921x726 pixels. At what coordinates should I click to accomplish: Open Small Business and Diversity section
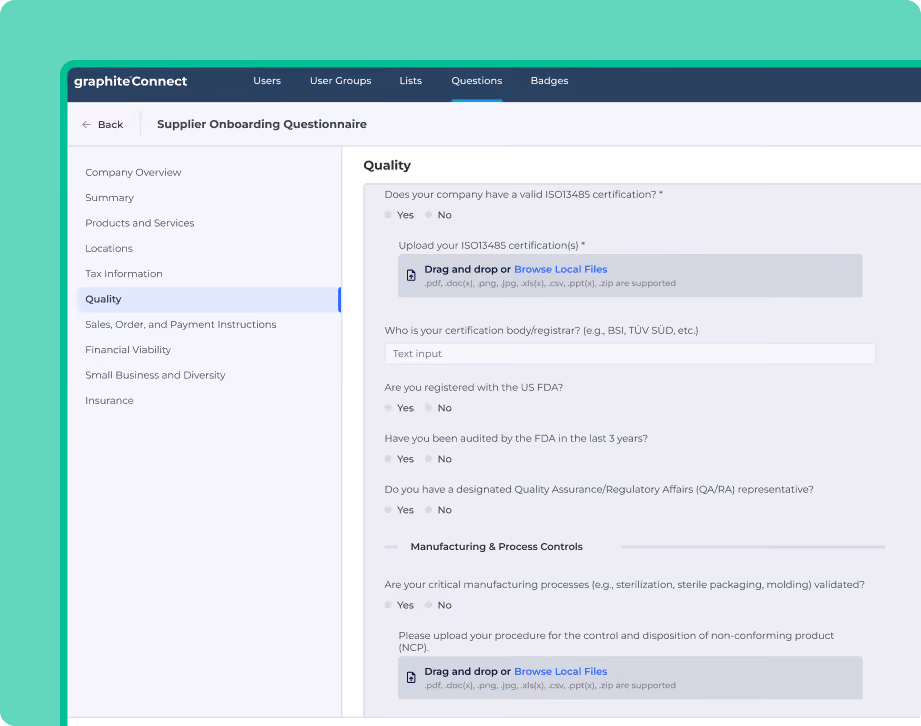[x=155, y=375]
